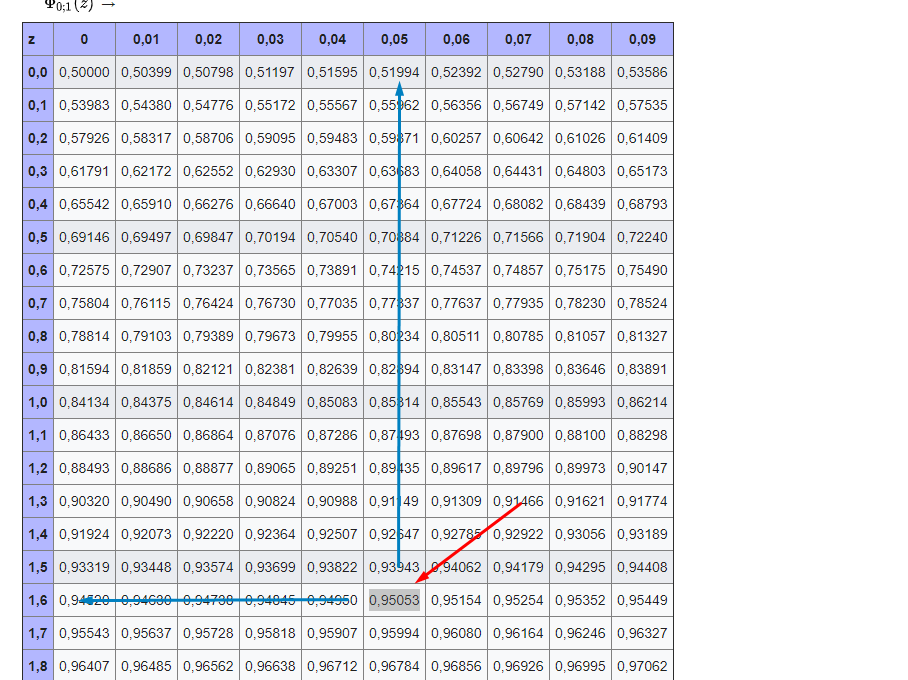
Task: Click the cell showing 0,72240
Action: pyautogui.click(x=642, y=237)
